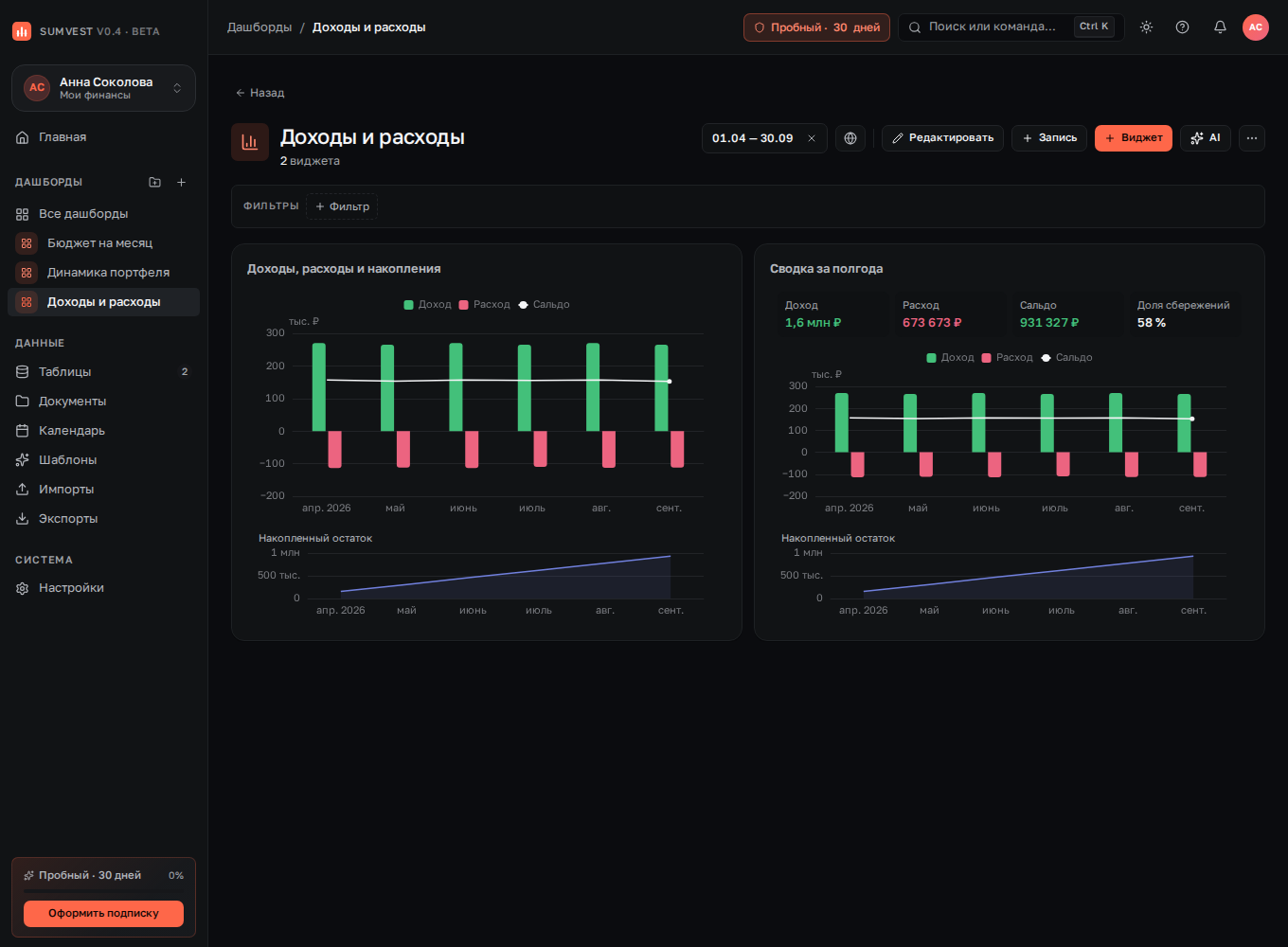This screenshot has width=1288, height=947.
Task: Open the help question-mark icon
Action: click(1182, 27)
